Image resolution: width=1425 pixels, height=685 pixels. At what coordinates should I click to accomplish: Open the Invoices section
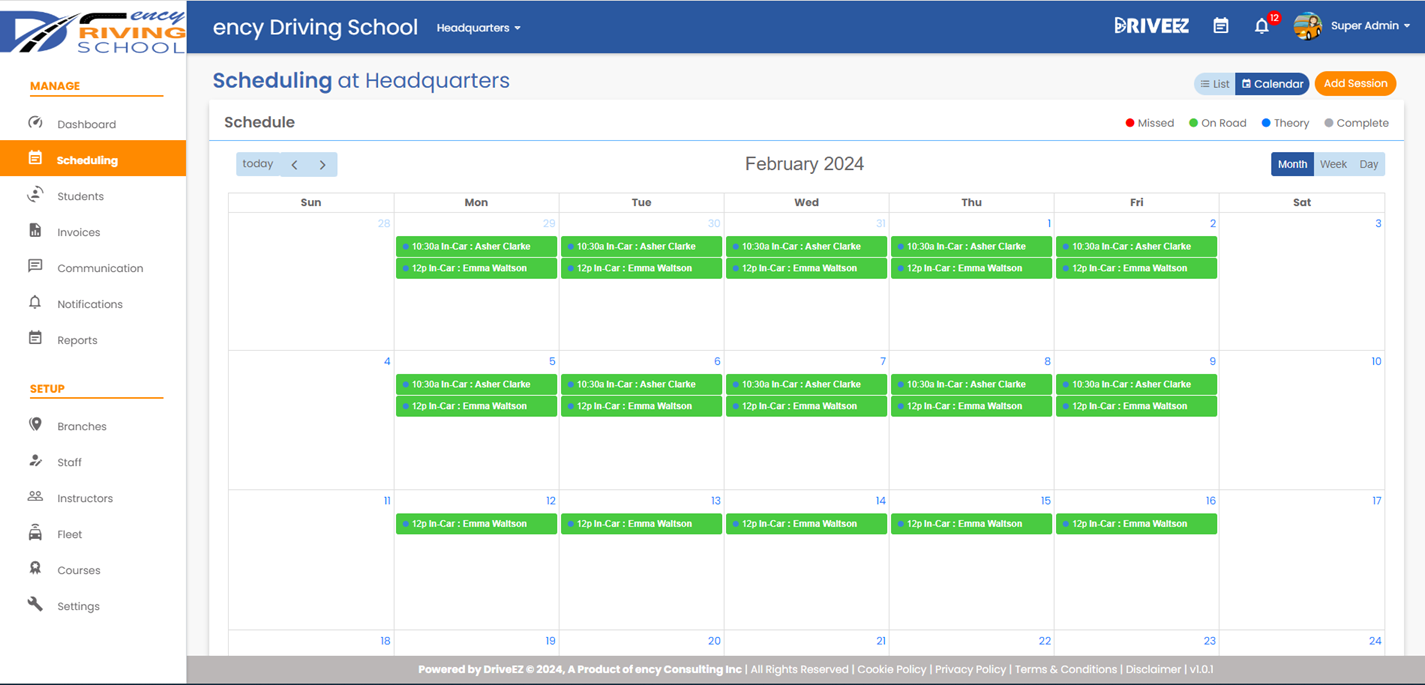pyautogui.click(x=75, y=232)
